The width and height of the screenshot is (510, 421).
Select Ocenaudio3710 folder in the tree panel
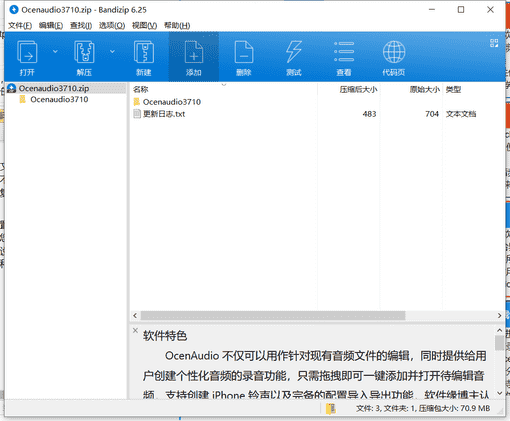59,99
